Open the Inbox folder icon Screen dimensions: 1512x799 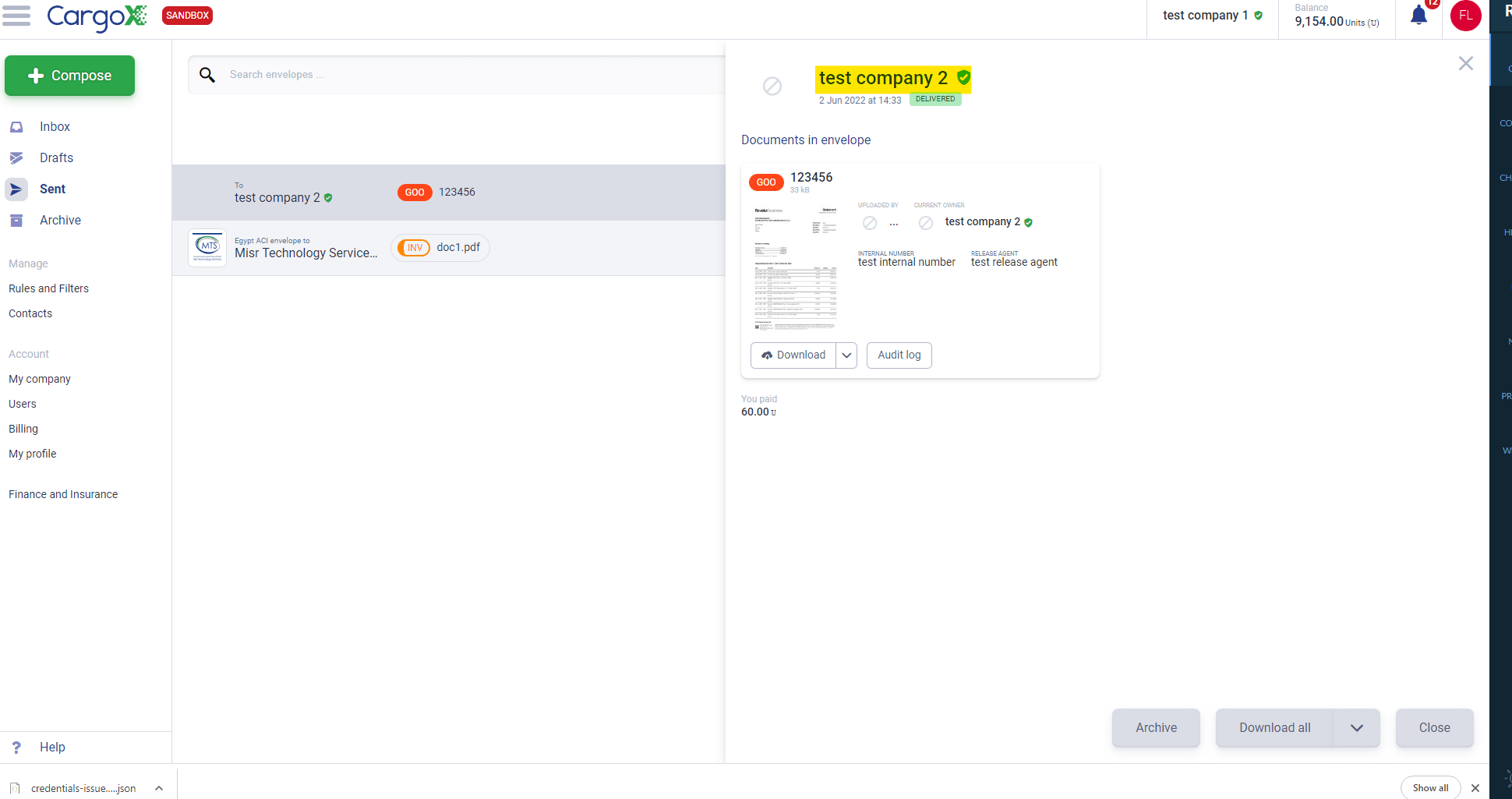[x=16, y=126]
